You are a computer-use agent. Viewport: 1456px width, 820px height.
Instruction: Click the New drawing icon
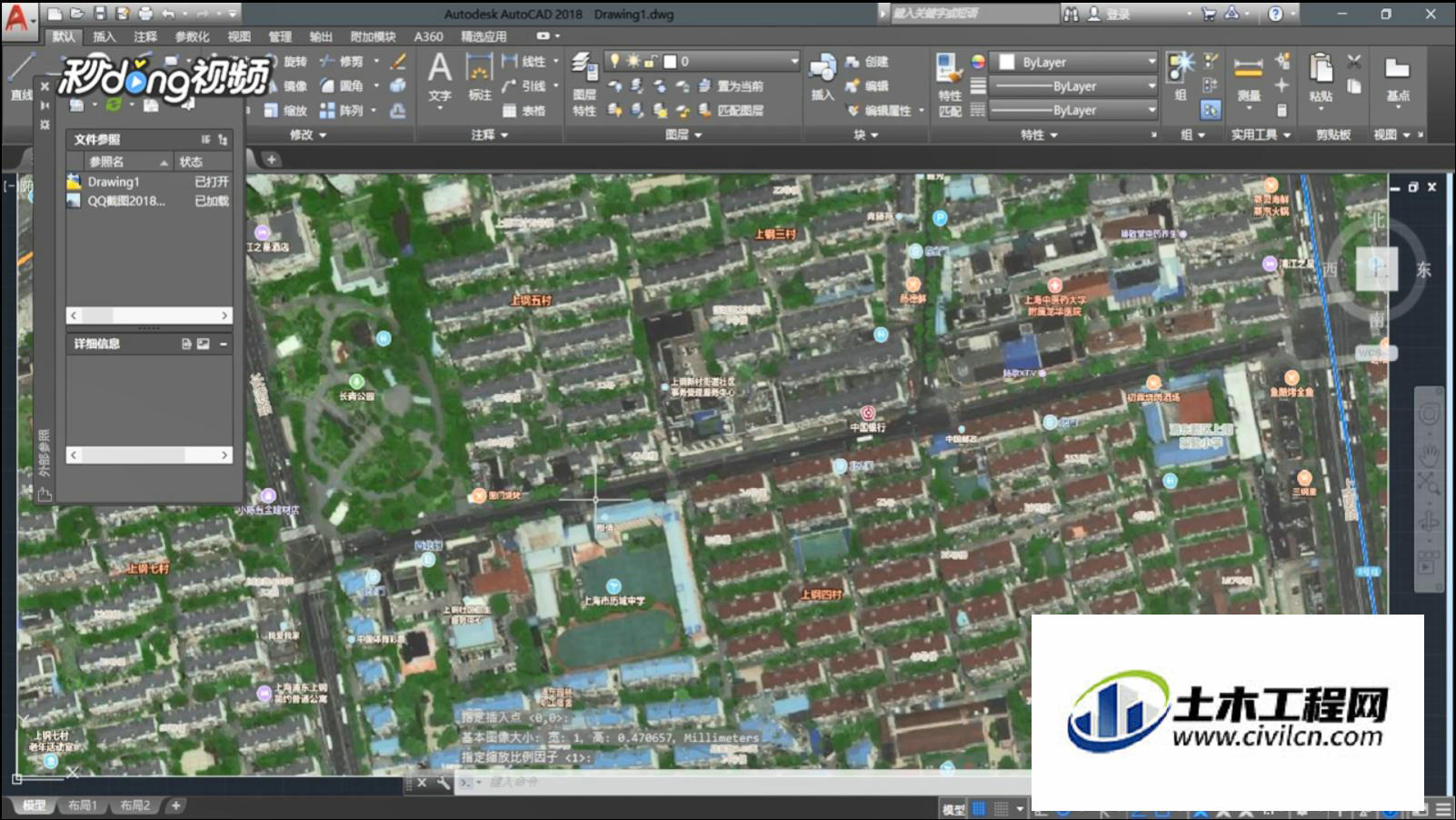coord(55,14)
